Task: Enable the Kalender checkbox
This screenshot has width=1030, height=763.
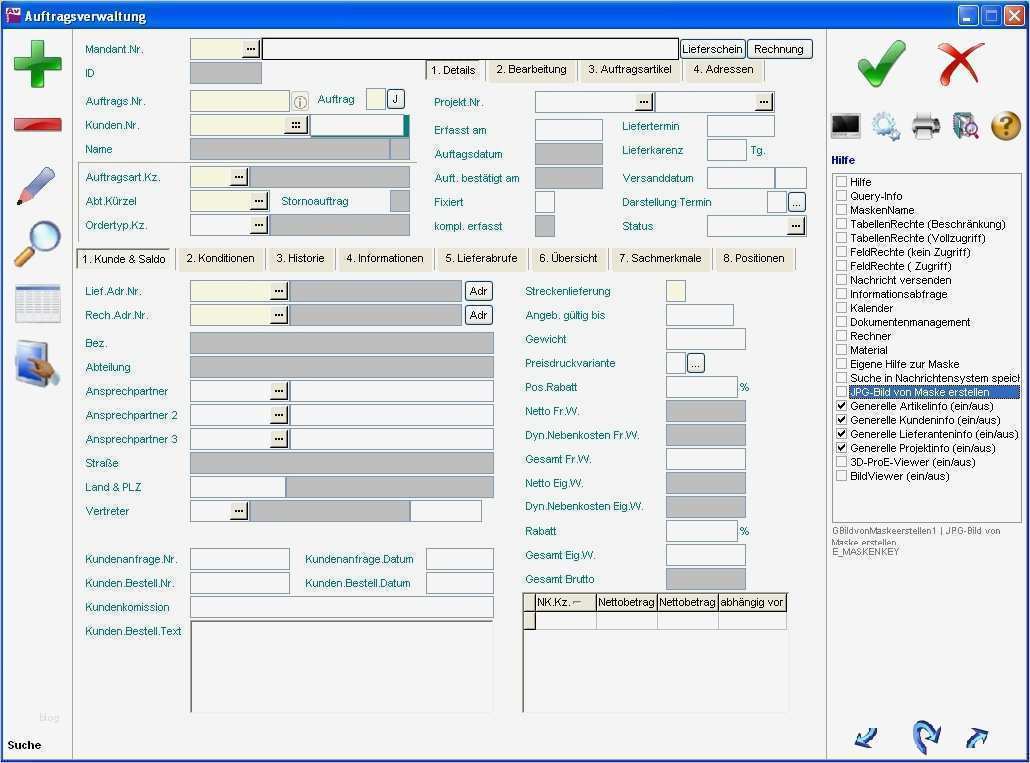Action: [x=842, y=308]
